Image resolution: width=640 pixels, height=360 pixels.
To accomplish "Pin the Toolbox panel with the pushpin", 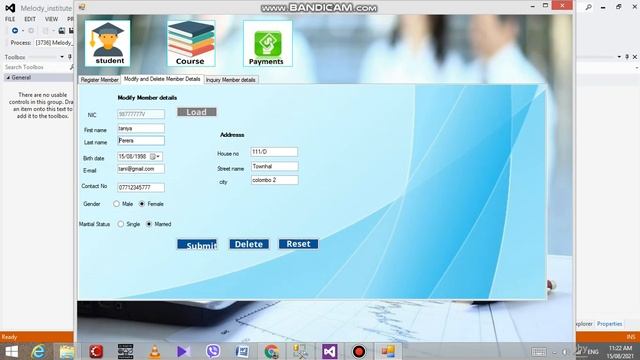I will coord(70,57).
